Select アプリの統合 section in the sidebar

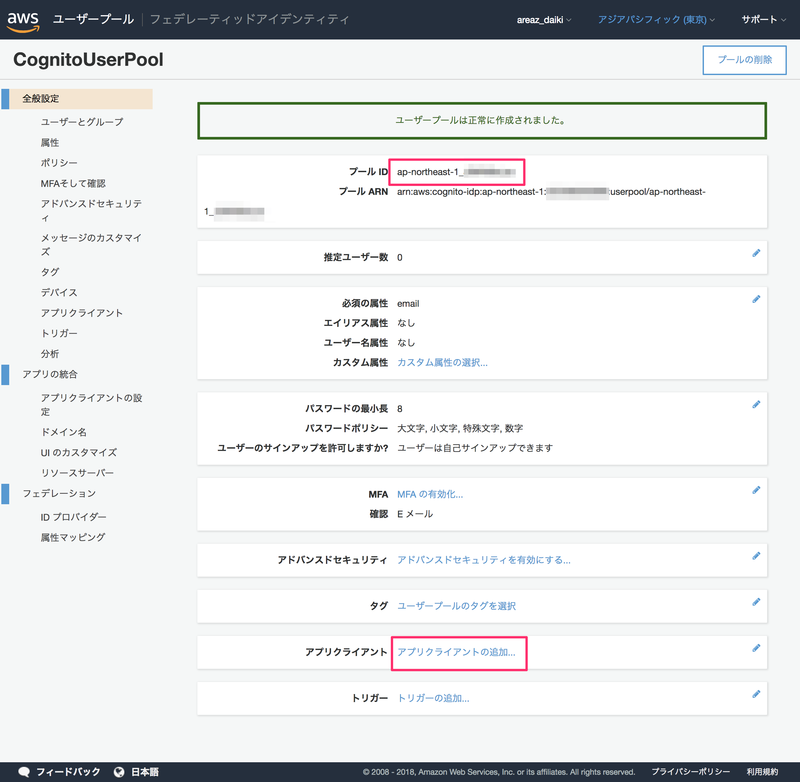click(x=50, y=374)
